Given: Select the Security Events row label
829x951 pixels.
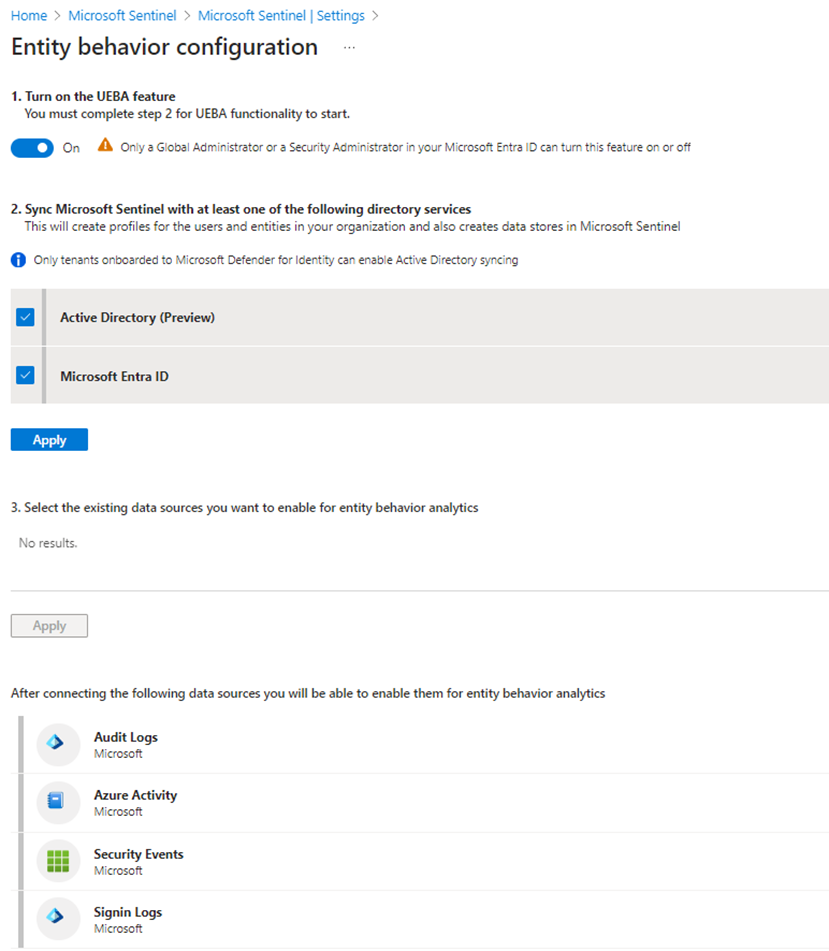Looking at the screenshot, I should [x=138, y=854].
